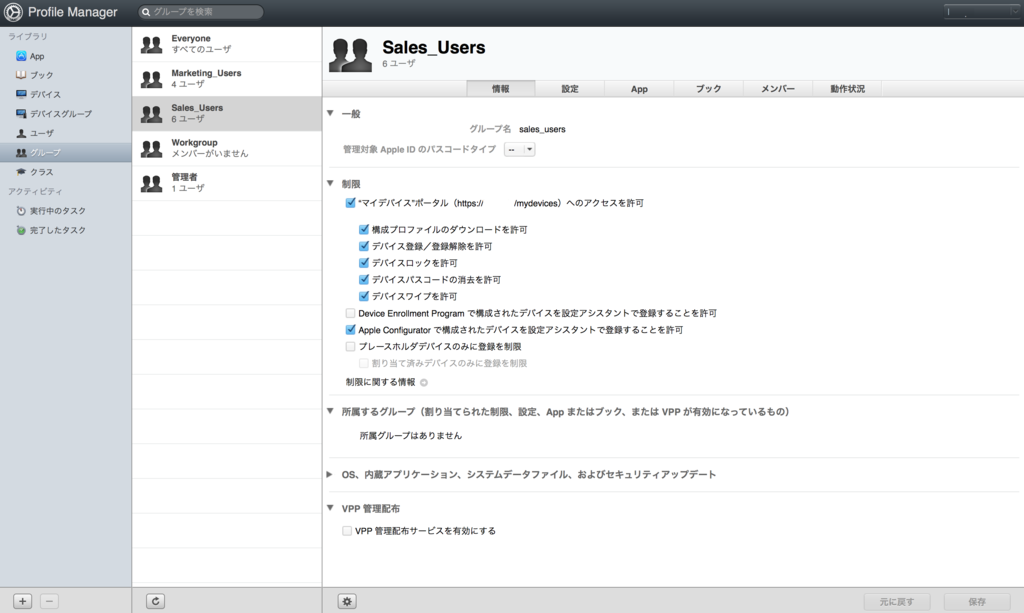Click the 所属グループはありません text
Viewport: 1024px width, 613px height.
click(x=410, y=435)
